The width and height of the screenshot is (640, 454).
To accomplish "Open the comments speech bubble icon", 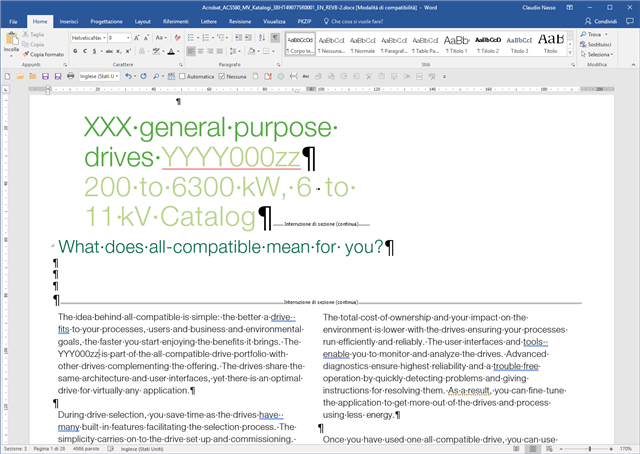I will point(630,21).
